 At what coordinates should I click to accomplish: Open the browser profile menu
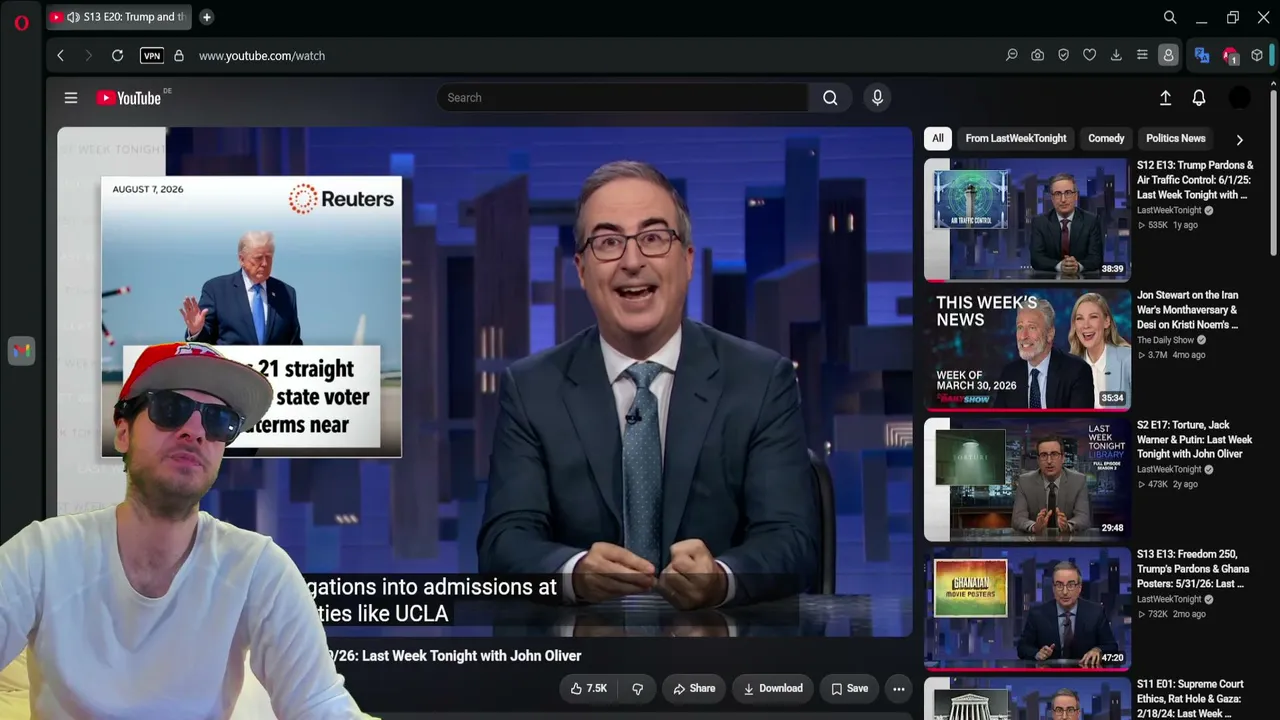click(x=1167, y=56)
